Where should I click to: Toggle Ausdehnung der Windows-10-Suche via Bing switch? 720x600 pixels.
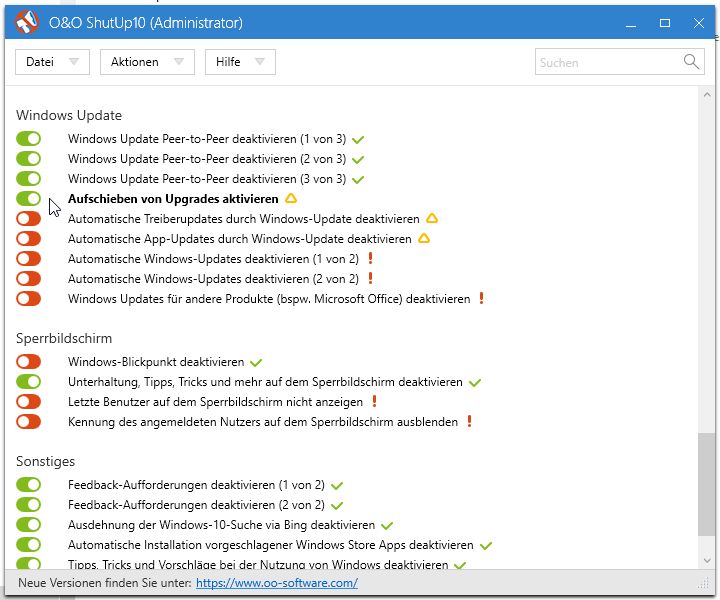point(28,525)
